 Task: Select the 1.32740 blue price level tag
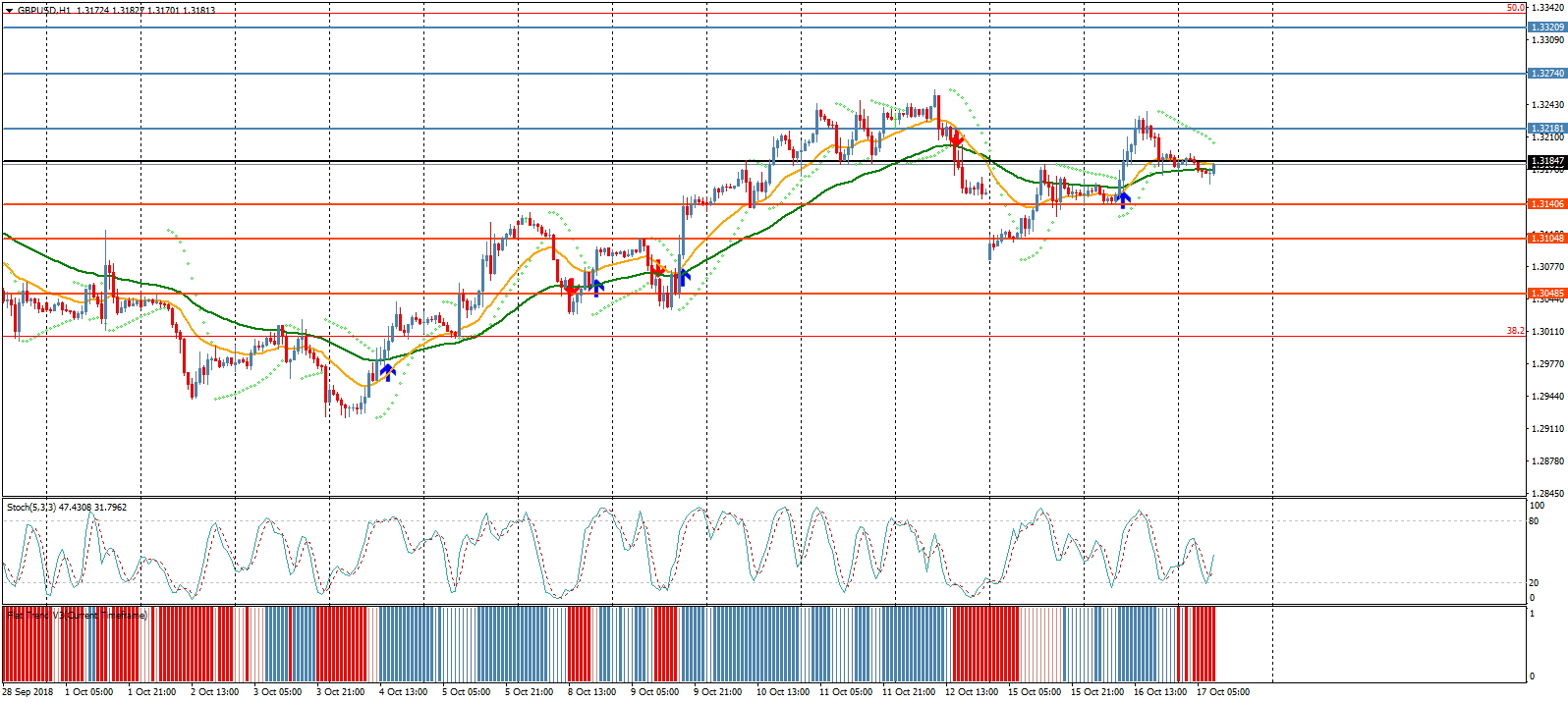click(x=1546, y=74)
